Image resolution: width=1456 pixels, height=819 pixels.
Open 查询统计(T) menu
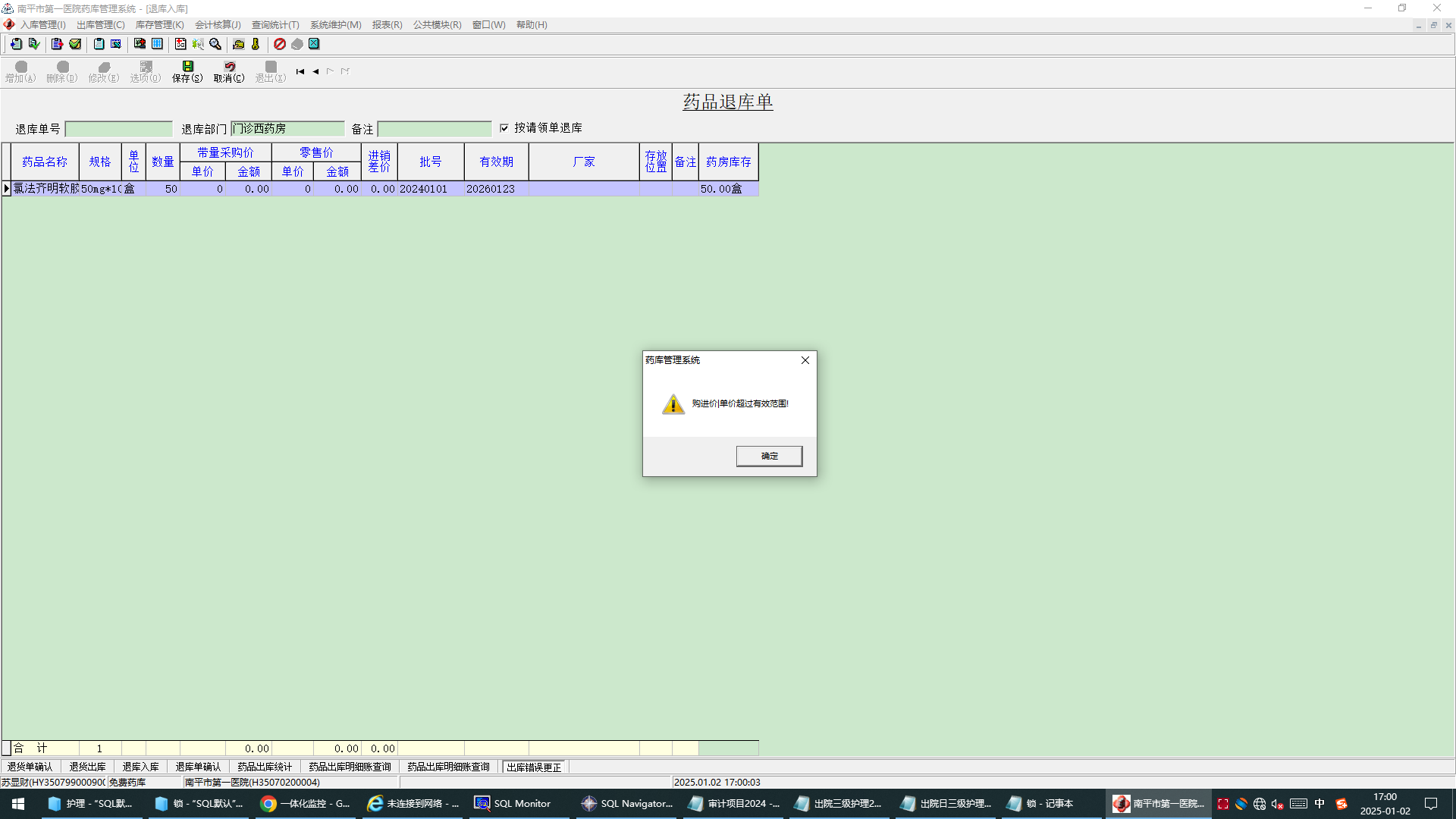pyautogui.click(x=275, y=25)
